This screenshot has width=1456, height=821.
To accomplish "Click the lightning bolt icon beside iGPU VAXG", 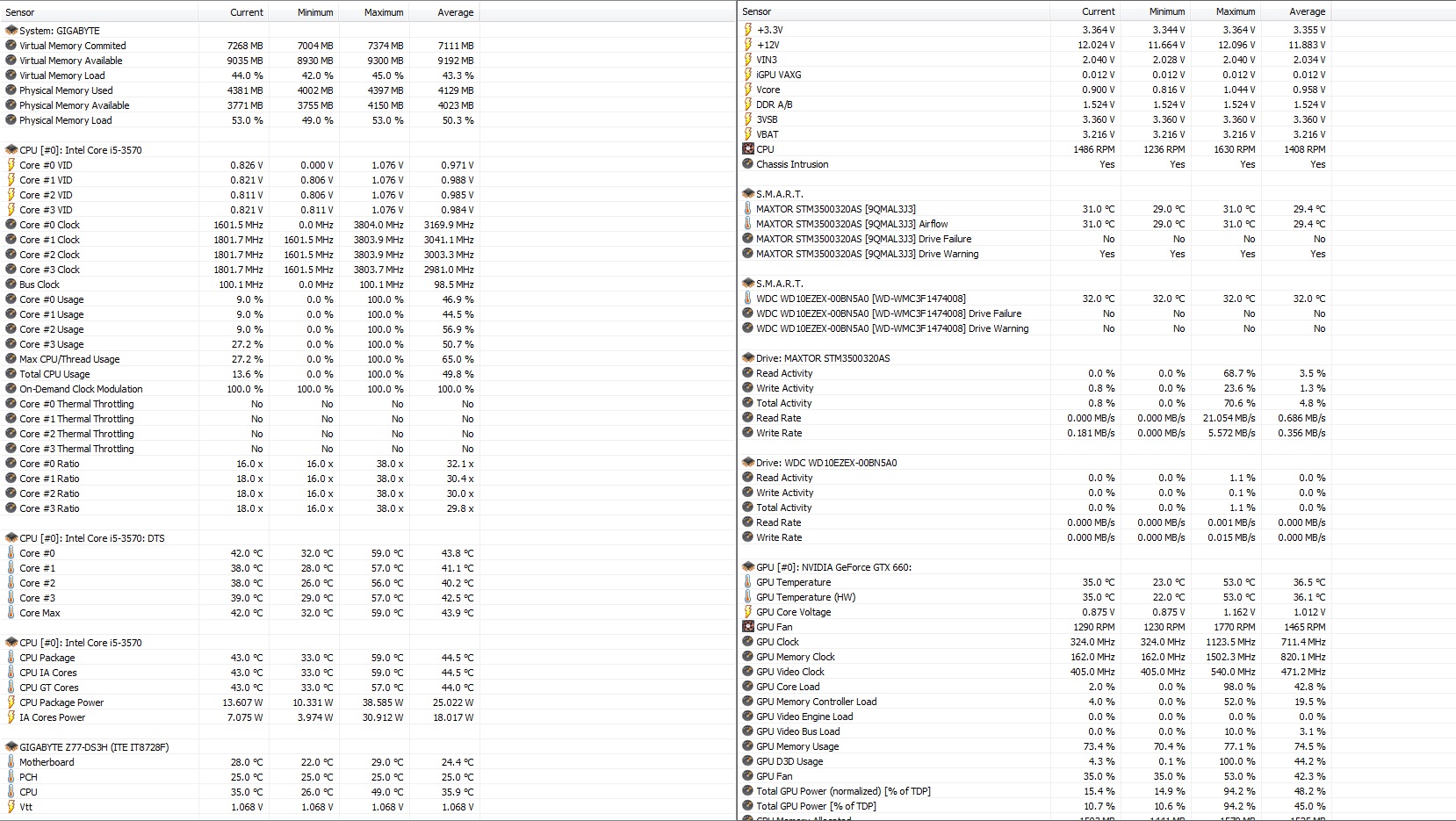I will tap(747, 75).
